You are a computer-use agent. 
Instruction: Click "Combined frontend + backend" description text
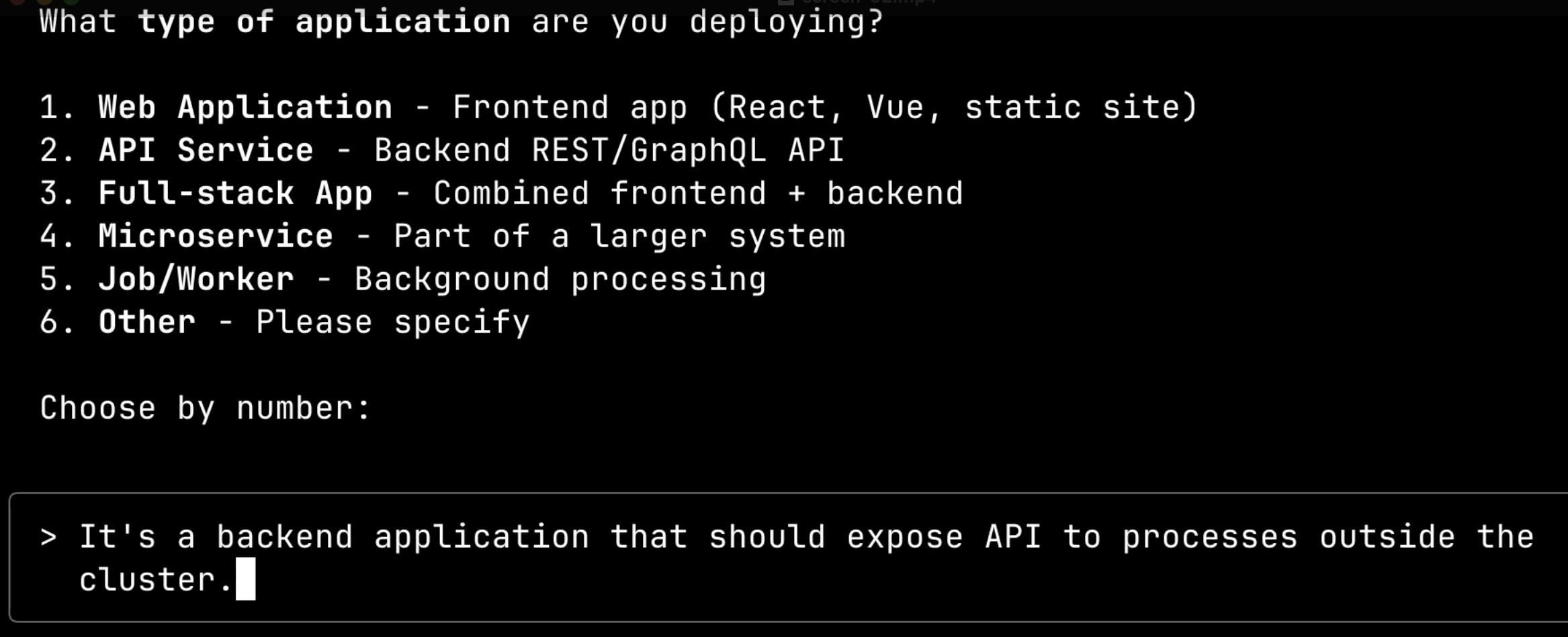click(698, 194)
